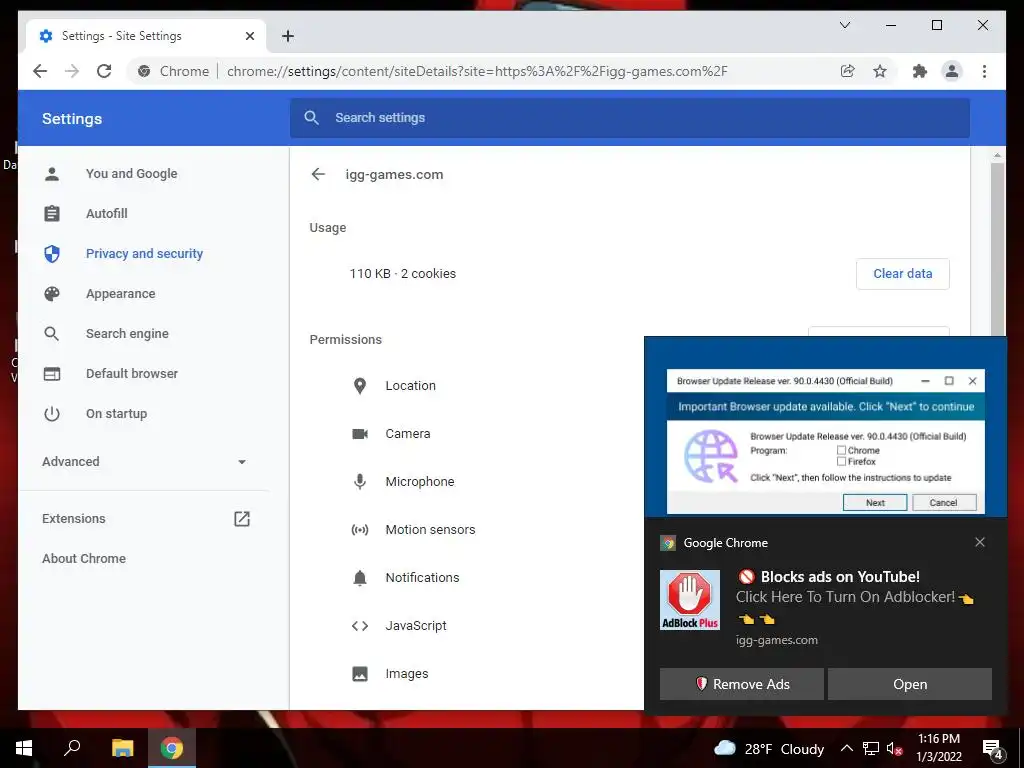Open the Autofill section
Screen dimensions: 1024x768
click(x=106, y=214)
